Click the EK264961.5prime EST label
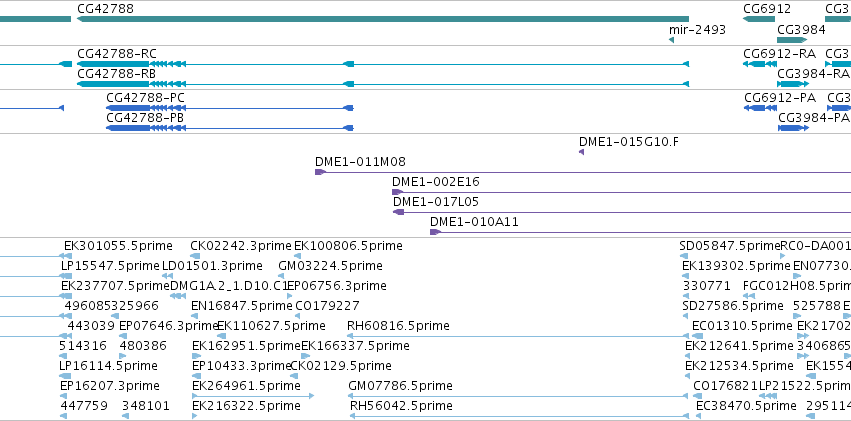Viewport: 851px width, 421px height. click(246, 386)
